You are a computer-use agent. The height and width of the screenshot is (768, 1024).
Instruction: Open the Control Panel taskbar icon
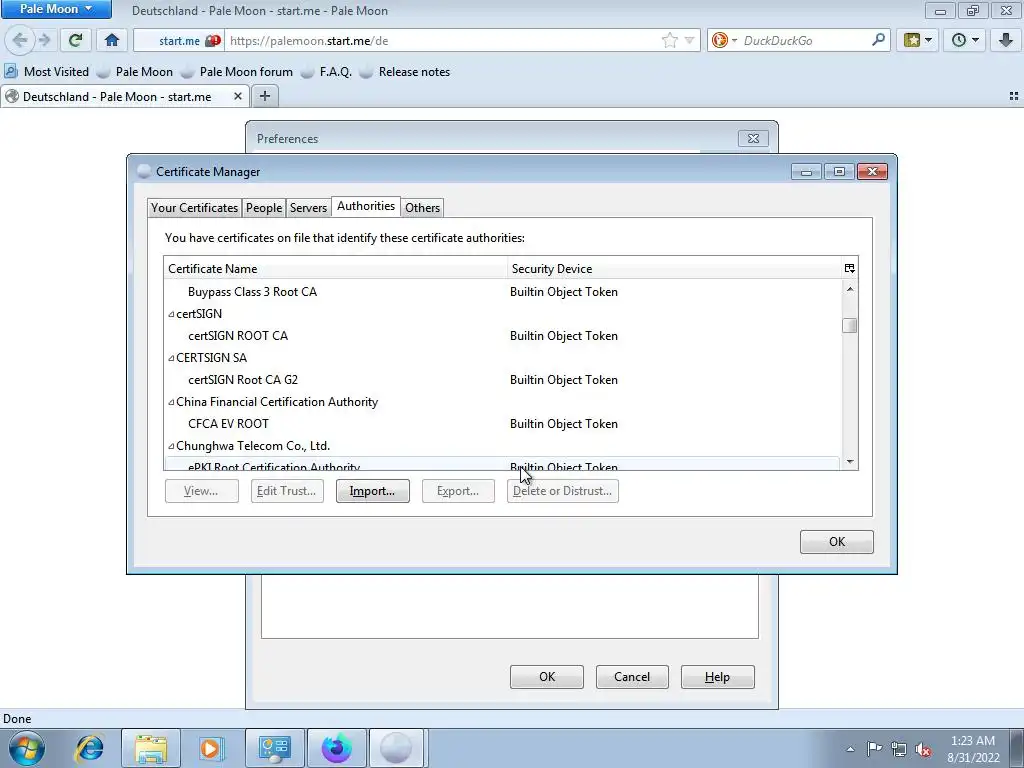[274, 748]
